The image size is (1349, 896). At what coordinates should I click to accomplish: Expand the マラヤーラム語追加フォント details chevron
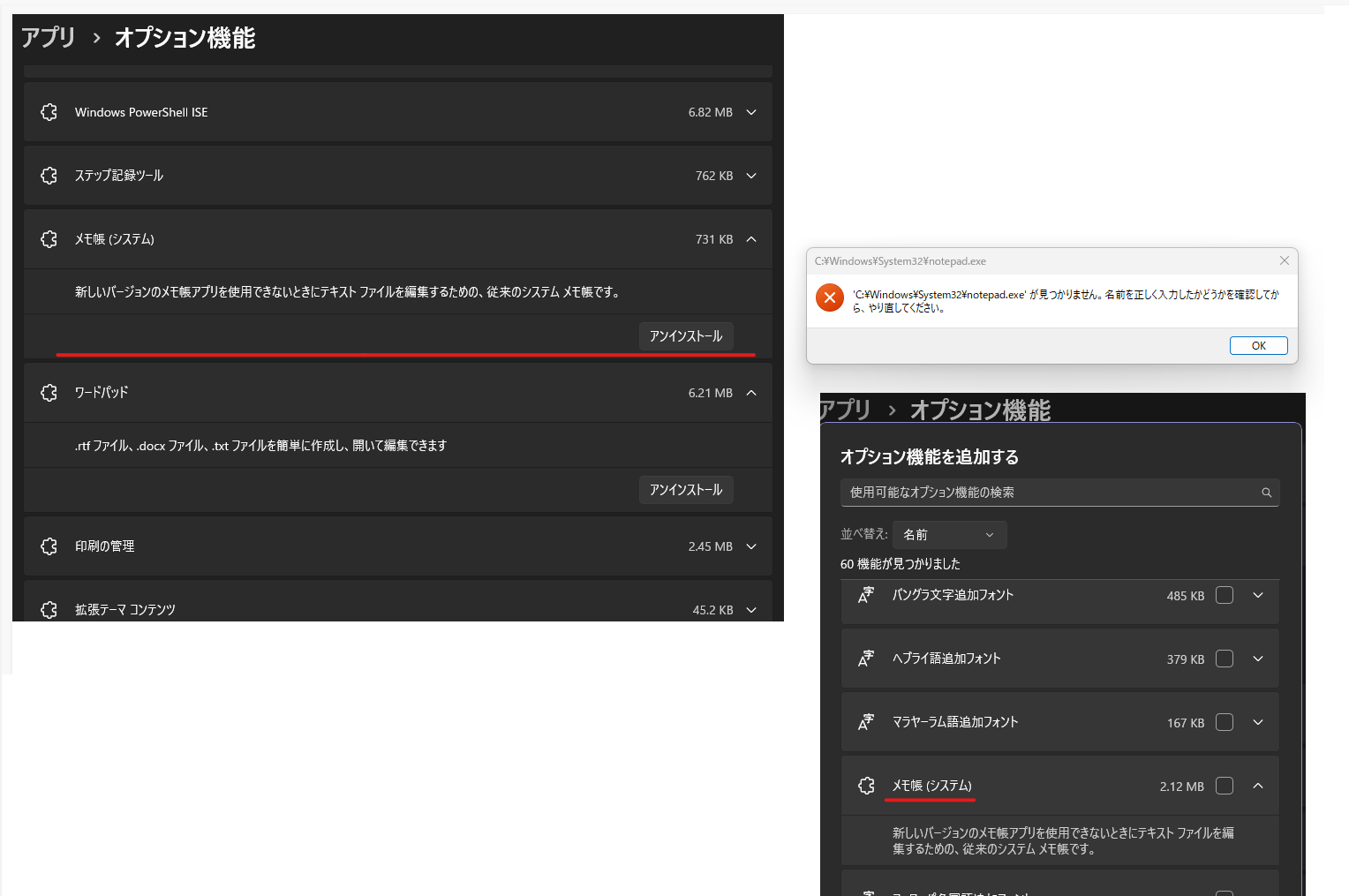pyautogui.click(x=1258, y=722)
